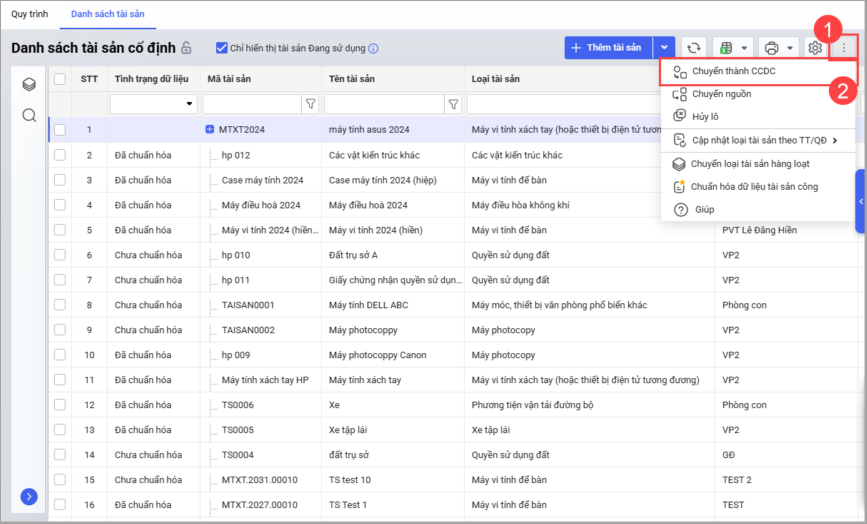Click asset name máy tính asus 2024
Viewport: 867px width, 524px height.
(369, 130)
